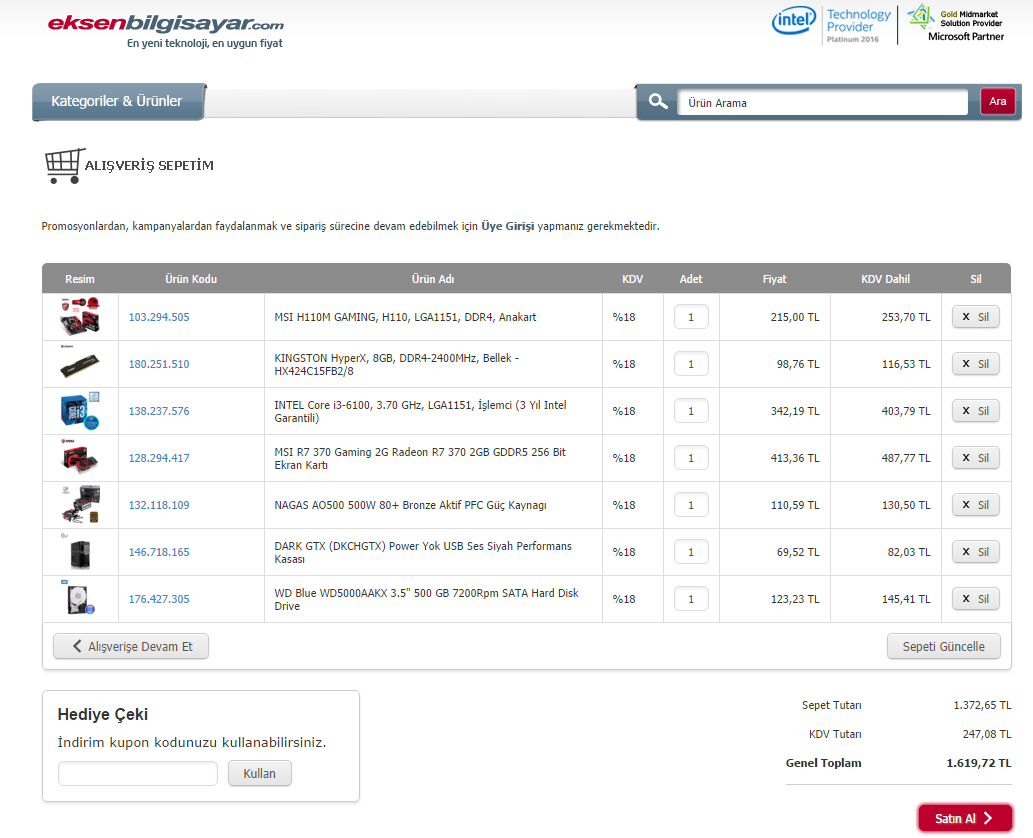1033x838 pixels.
Task: Click the red Ara search button
Action: click(997, 101)
